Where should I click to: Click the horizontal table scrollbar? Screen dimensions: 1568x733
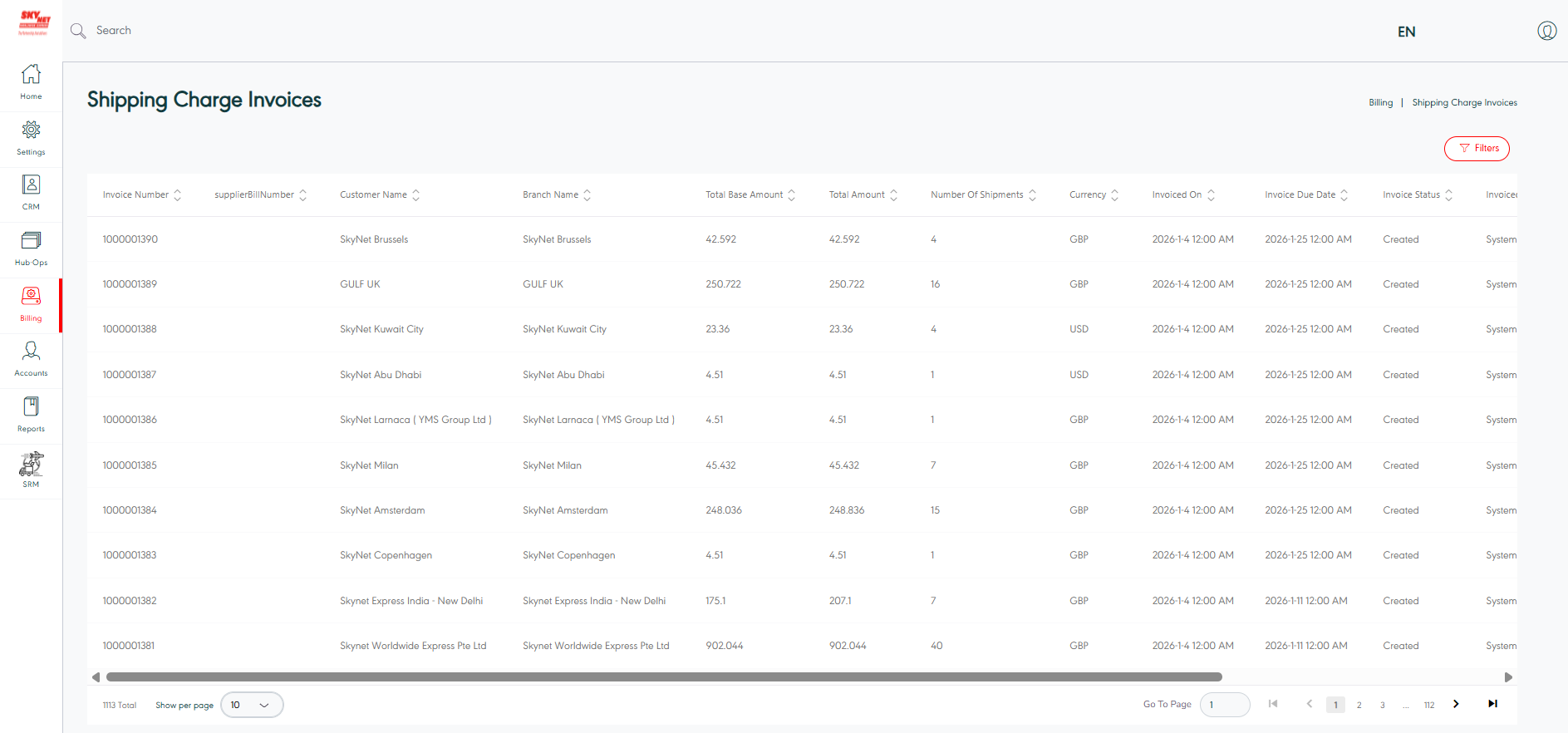click(x=664, y=677)
